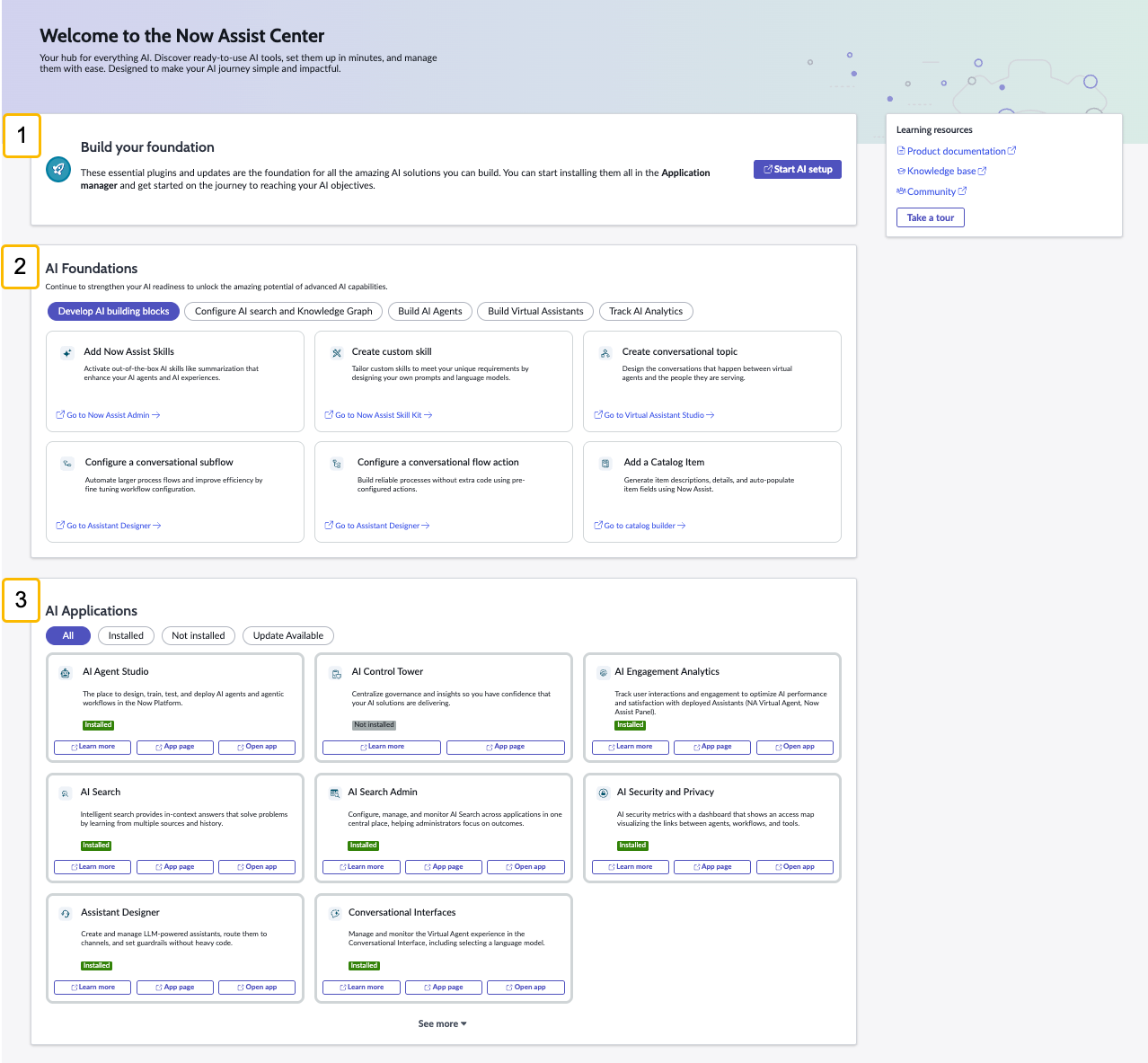Image resolution: width=1148 pixels, height=1063 pixels.
Task: Switch to Build AI Agents tab
Action: point(430,311)
